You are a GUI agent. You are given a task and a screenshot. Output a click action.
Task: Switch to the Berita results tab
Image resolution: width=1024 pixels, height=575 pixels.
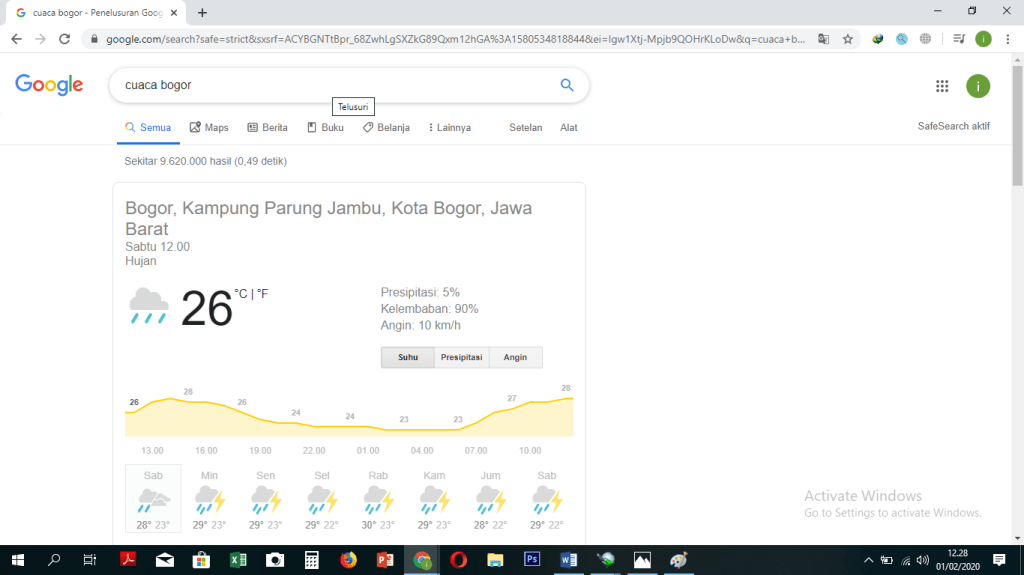[x=267, y=127]
